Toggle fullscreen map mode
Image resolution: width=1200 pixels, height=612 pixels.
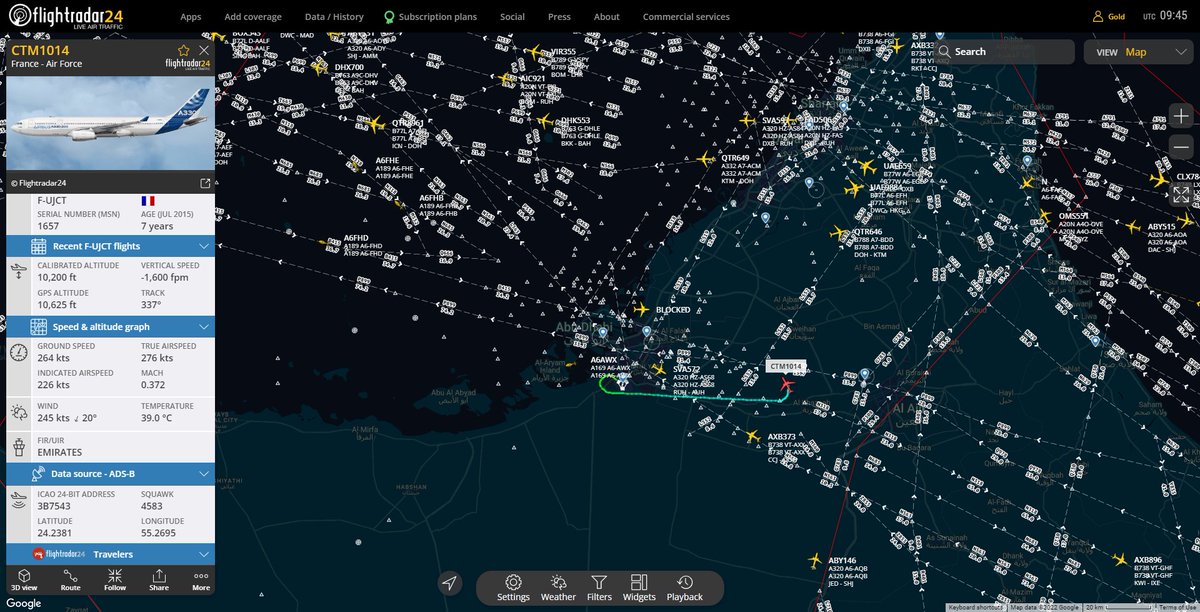pos(1181,195)
